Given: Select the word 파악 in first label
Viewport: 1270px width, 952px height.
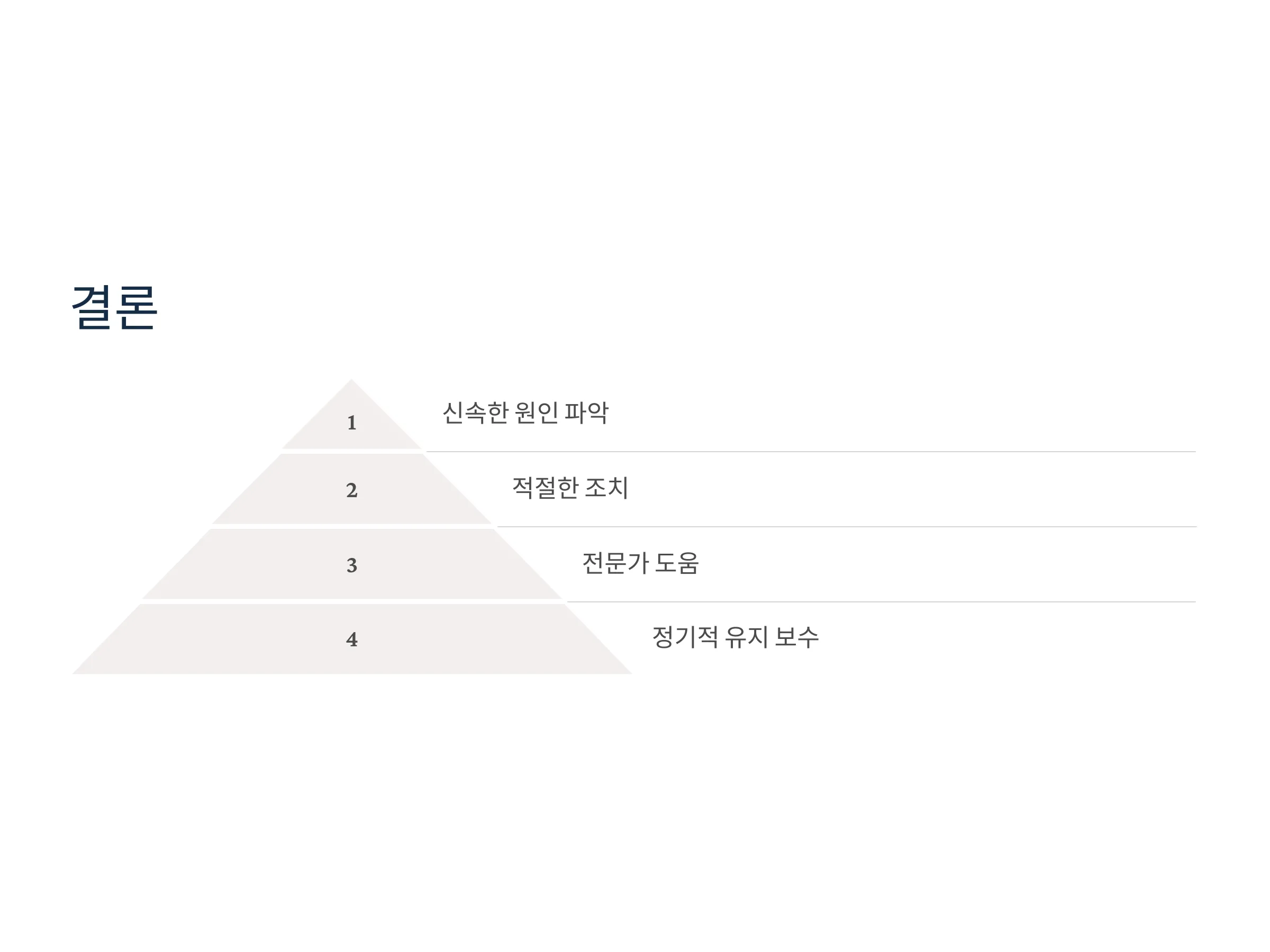Looking at the screenshot, I should pos(586,413).
